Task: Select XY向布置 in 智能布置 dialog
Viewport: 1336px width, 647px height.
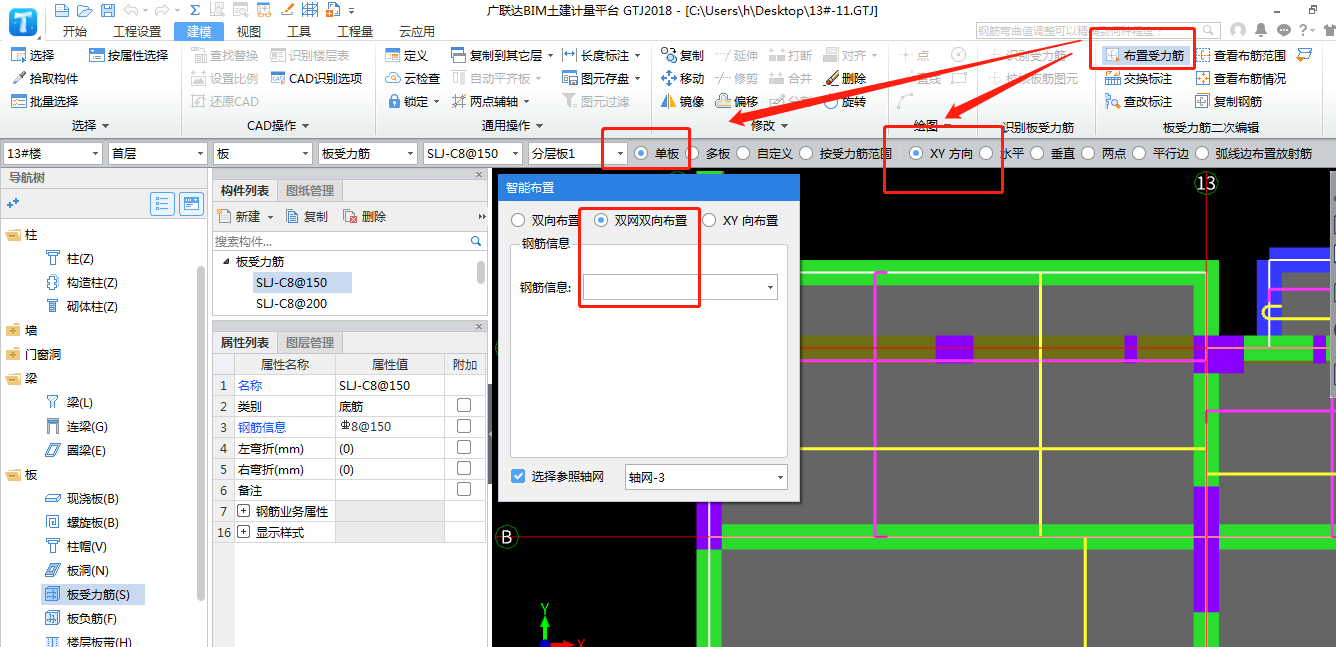Action: tap(740, 220)
